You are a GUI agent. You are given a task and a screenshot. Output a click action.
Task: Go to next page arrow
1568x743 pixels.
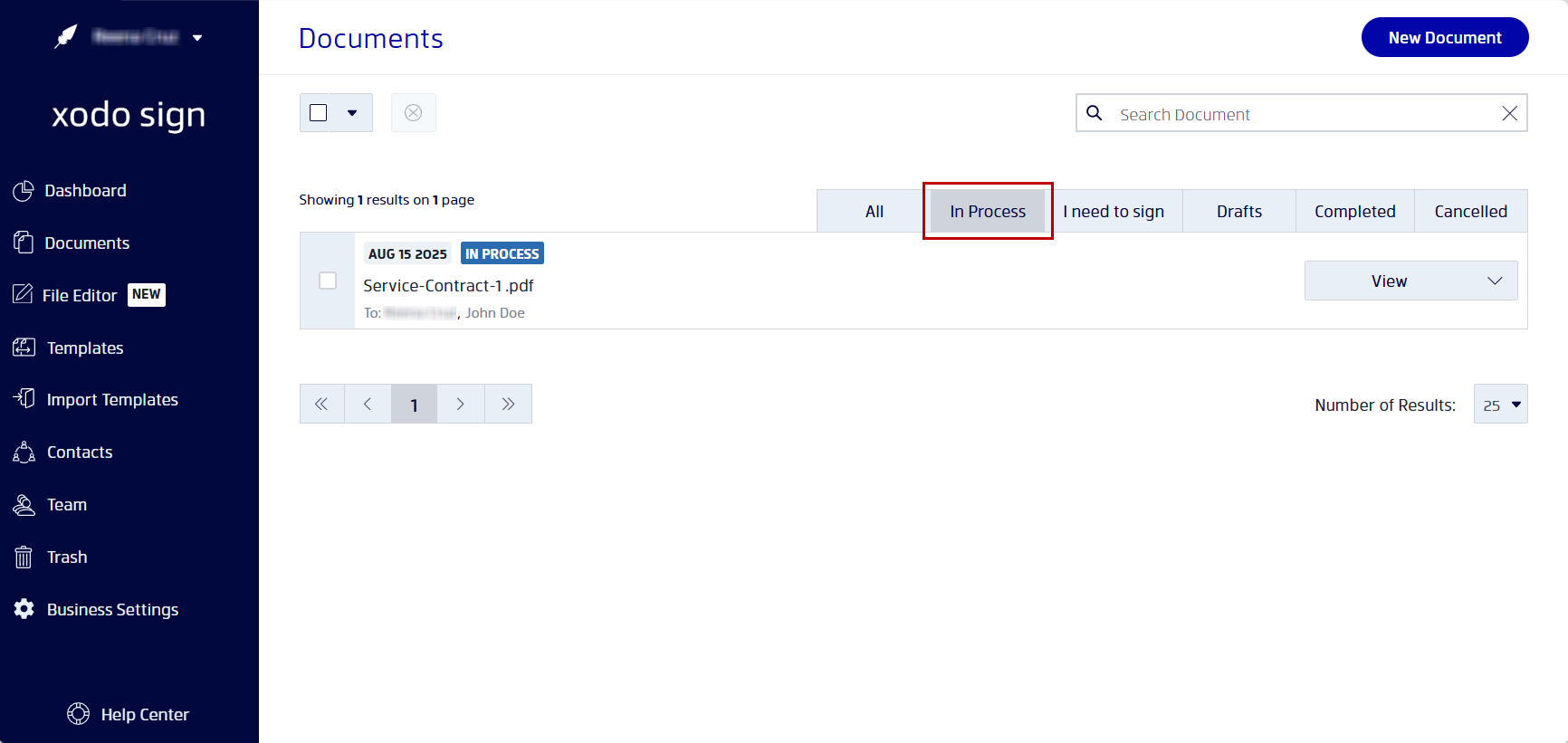click(x=461, y=404)
